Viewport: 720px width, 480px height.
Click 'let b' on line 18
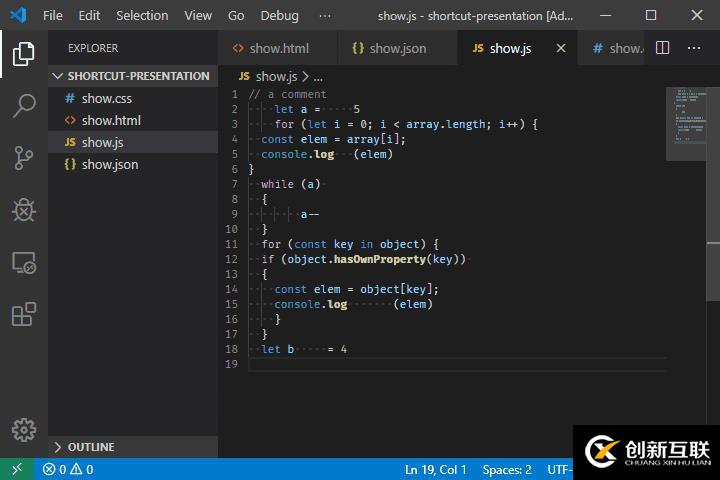[x=277, y=350]
